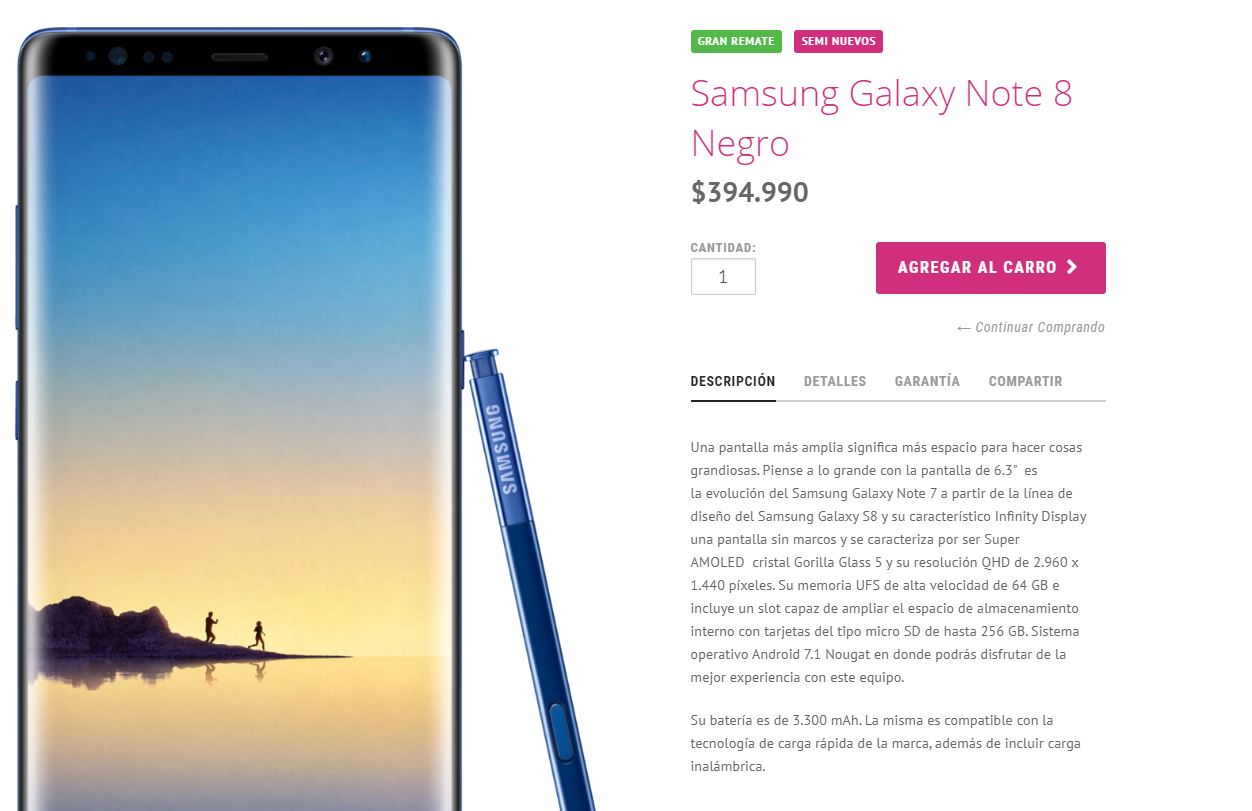Select the Compartir tab
This screenshot has width=1252, height=811.
pyautogui.click(x=1025, y=381)
